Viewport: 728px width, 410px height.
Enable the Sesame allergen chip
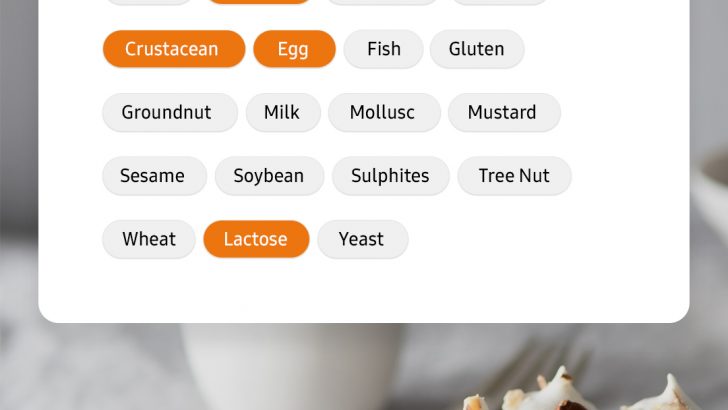tap(152, 176)
